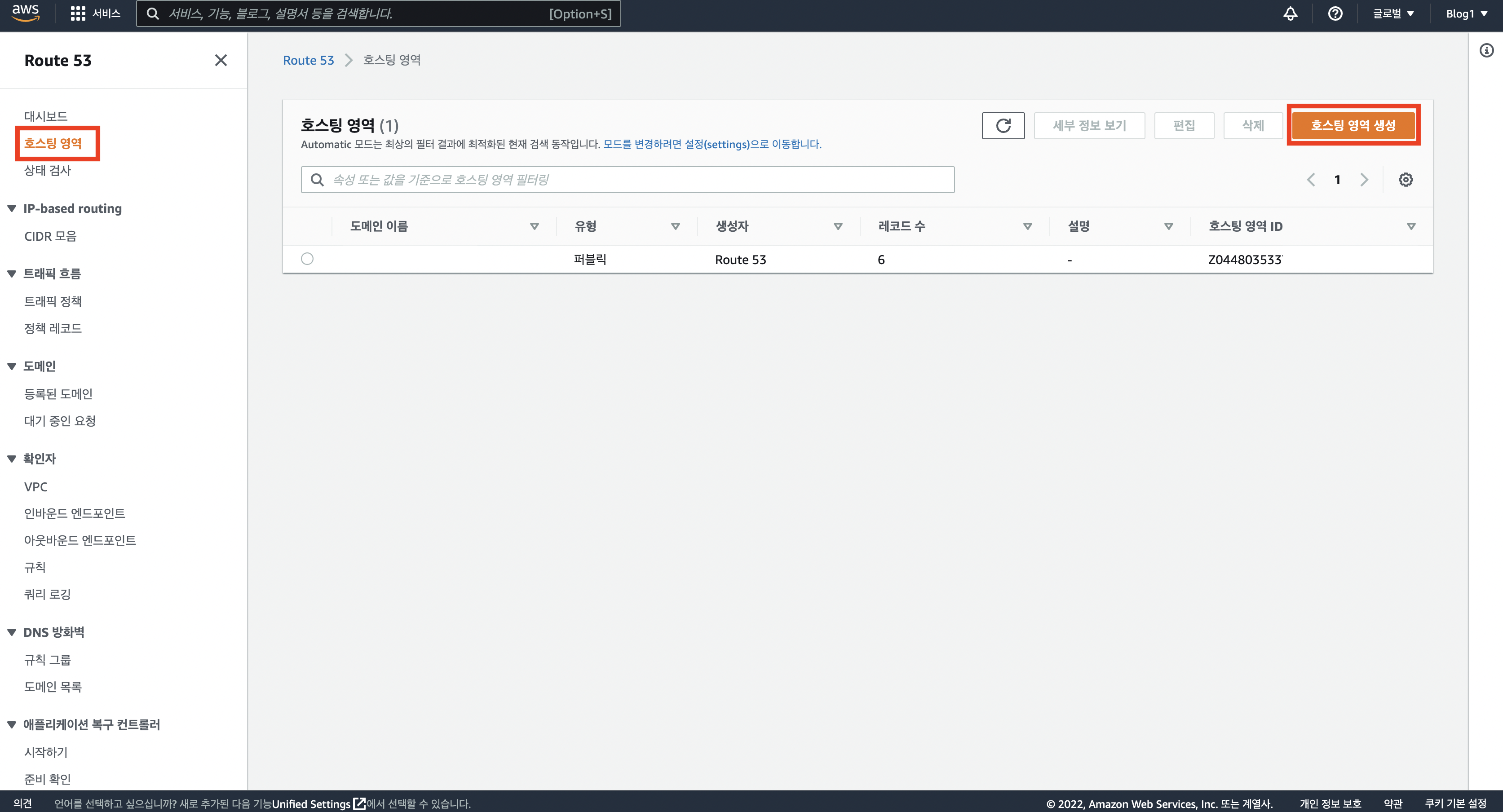
Task: Click the help question mark icon
Action: coord(1335,13)
